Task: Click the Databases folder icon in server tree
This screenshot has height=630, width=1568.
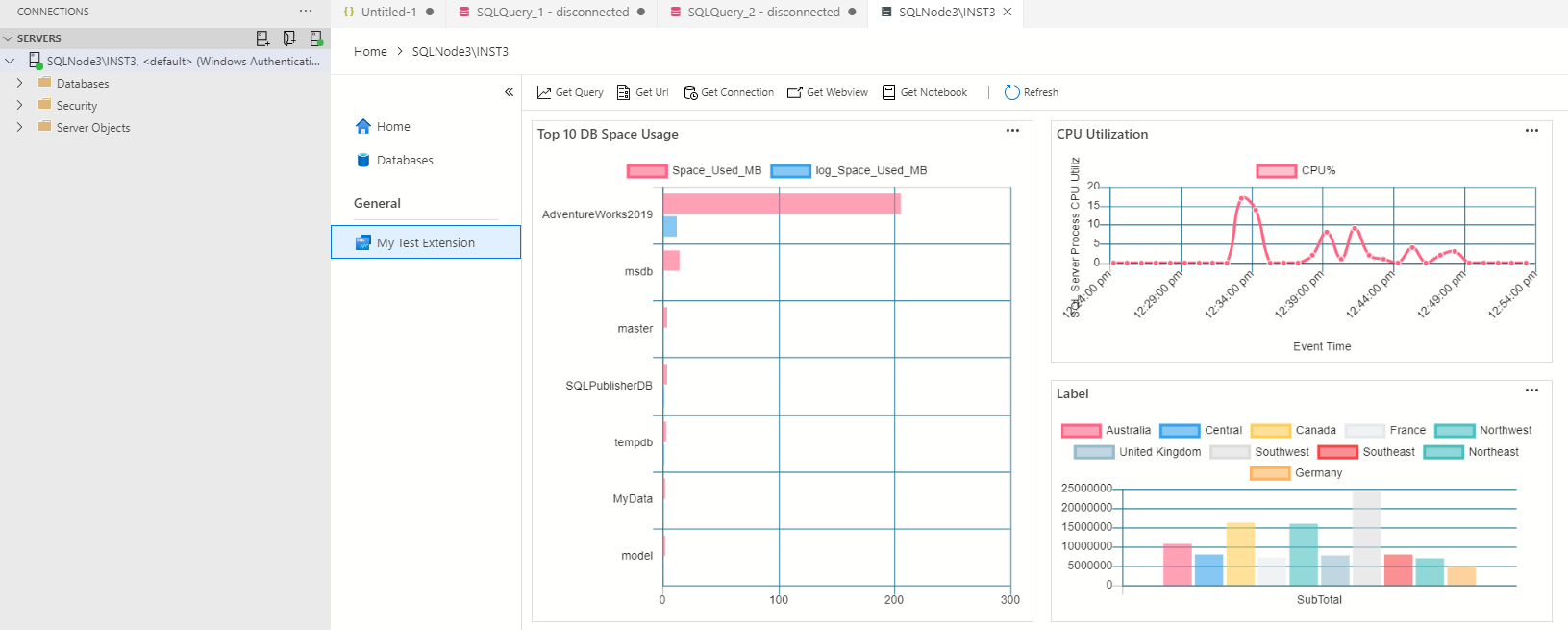Action: point(44,83)
